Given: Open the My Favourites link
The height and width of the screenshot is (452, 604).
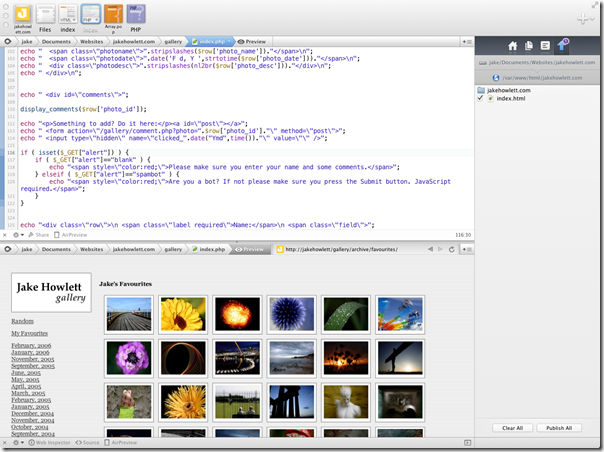Looking at the screenshot, I should [29, 333].
